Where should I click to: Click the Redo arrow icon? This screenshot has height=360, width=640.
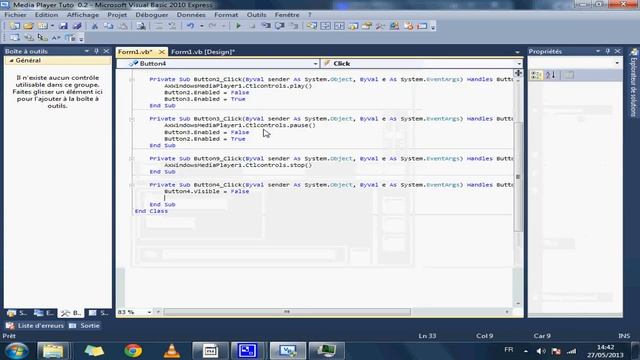coord(212,26)
